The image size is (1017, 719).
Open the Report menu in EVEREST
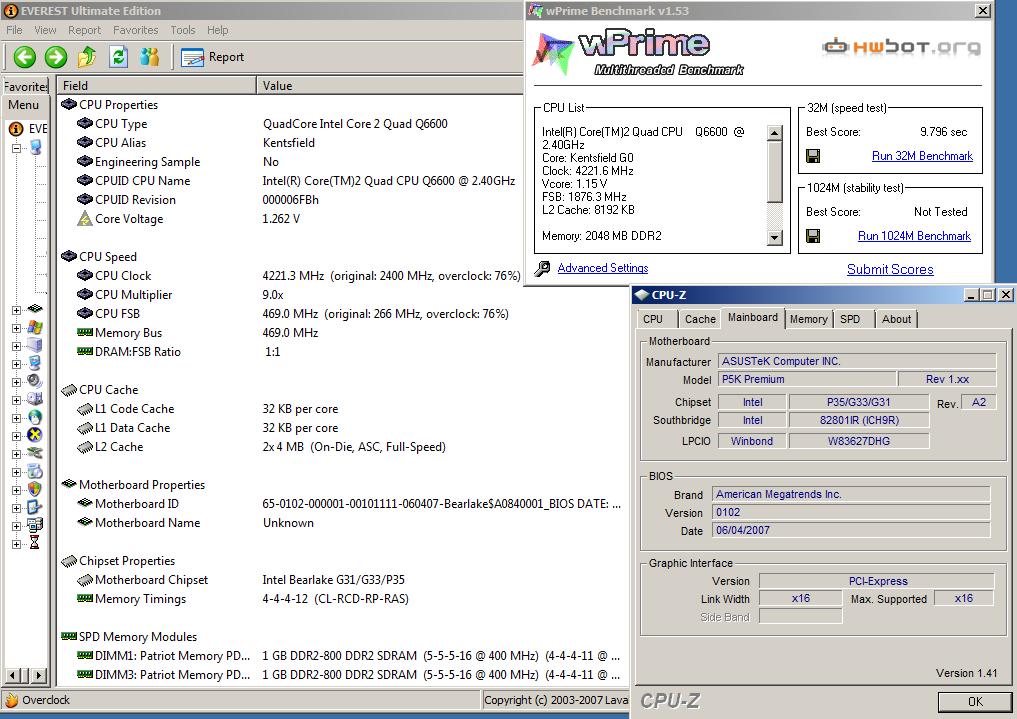pyautogui.click(x=84, y=30)
